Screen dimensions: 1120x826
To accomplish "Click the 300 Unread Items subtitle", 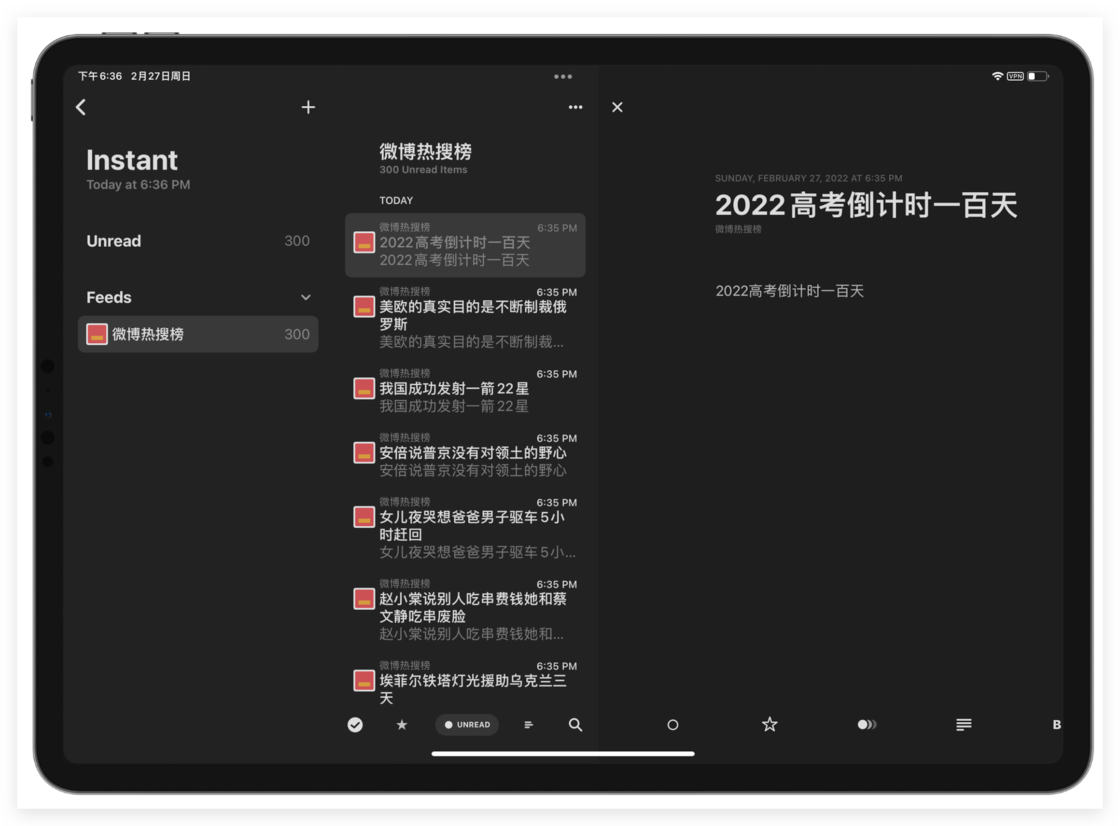I will pos(423,170).
